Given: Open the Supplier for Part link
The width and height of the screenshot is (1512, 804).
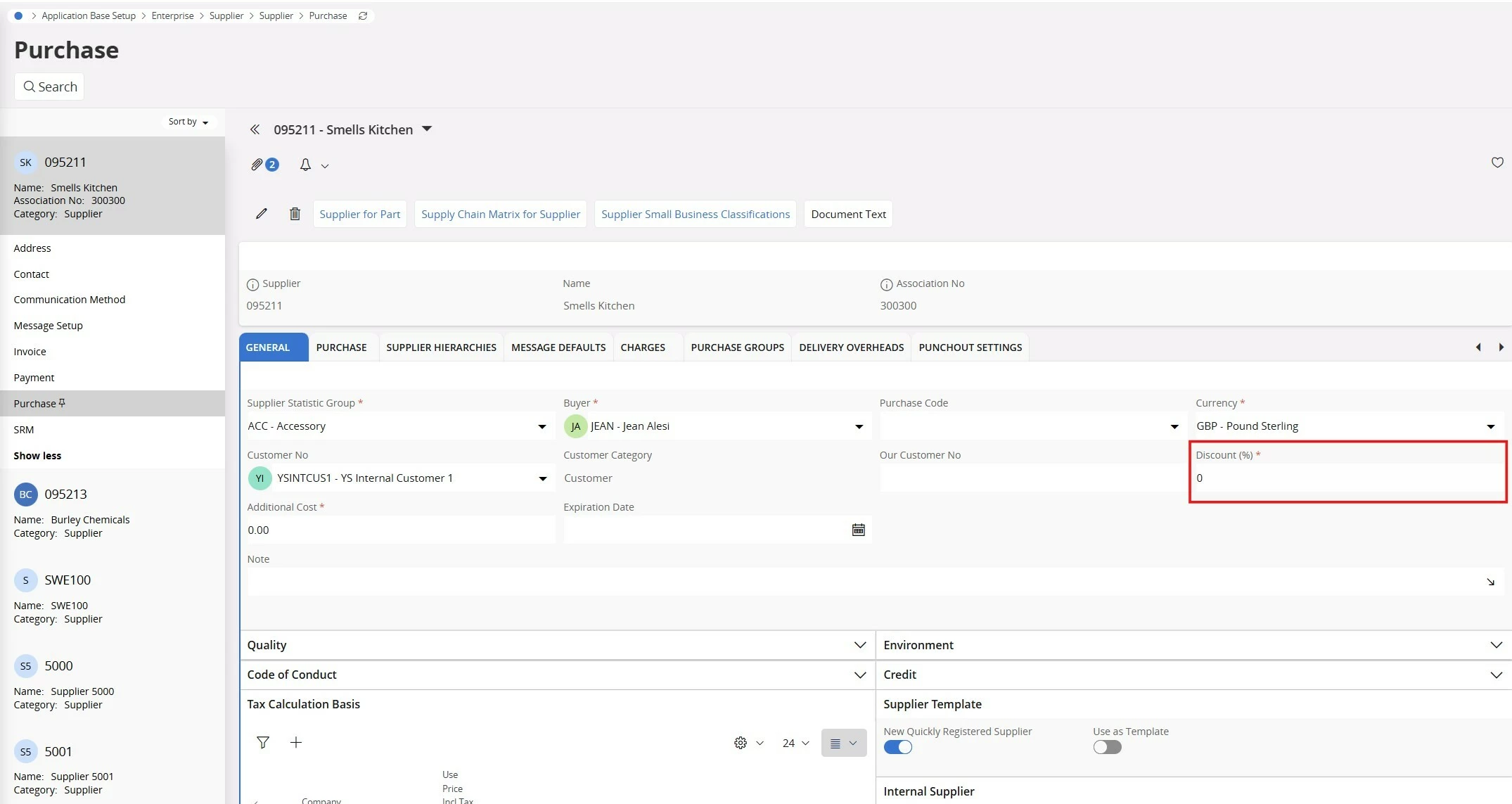Looking at the screenshot, I should point(359,214).
